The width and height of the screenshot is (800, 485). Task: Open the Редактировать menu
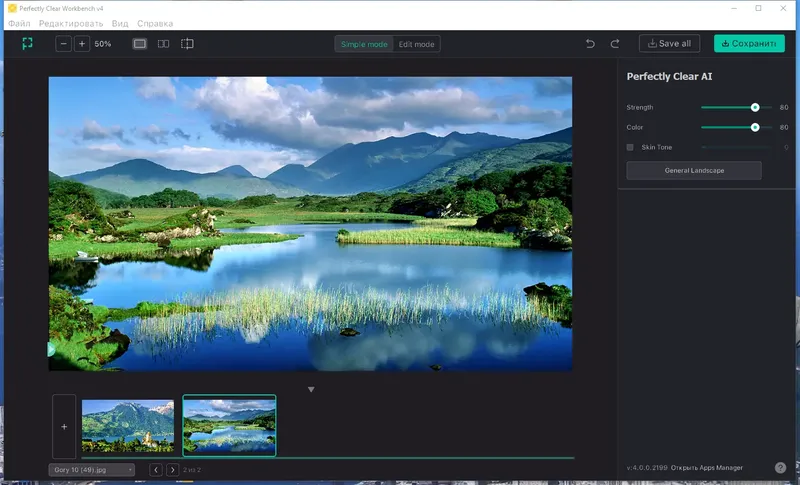70,23
